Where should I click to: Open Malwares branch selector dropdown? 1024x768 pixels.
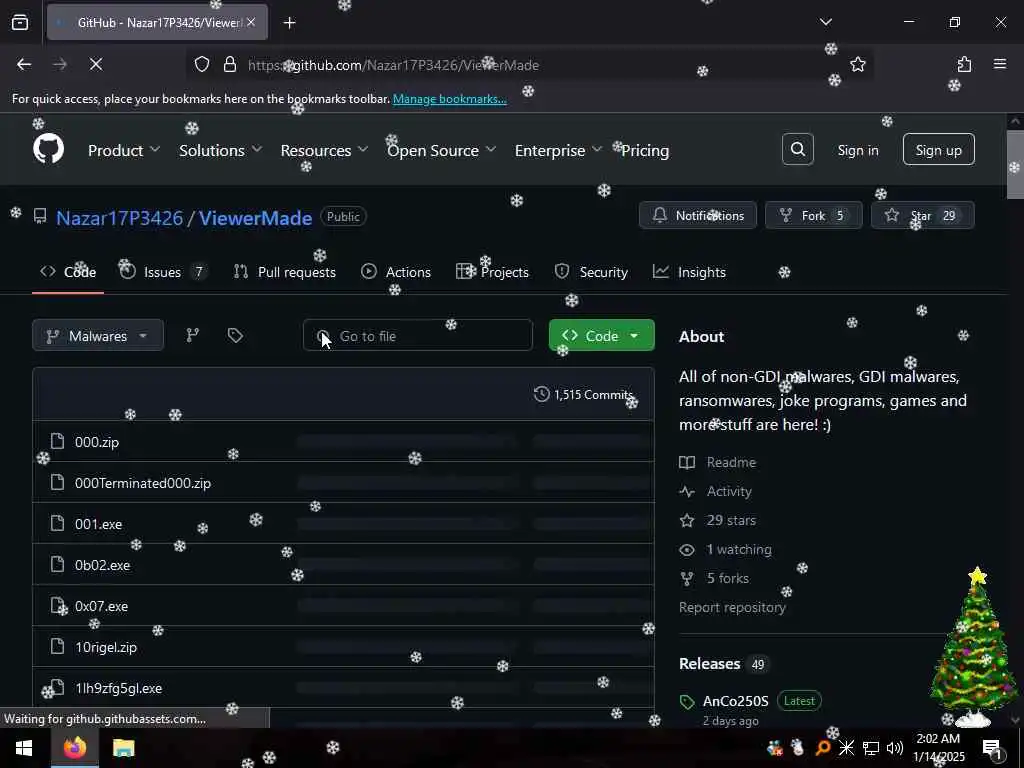coord(98,336)
